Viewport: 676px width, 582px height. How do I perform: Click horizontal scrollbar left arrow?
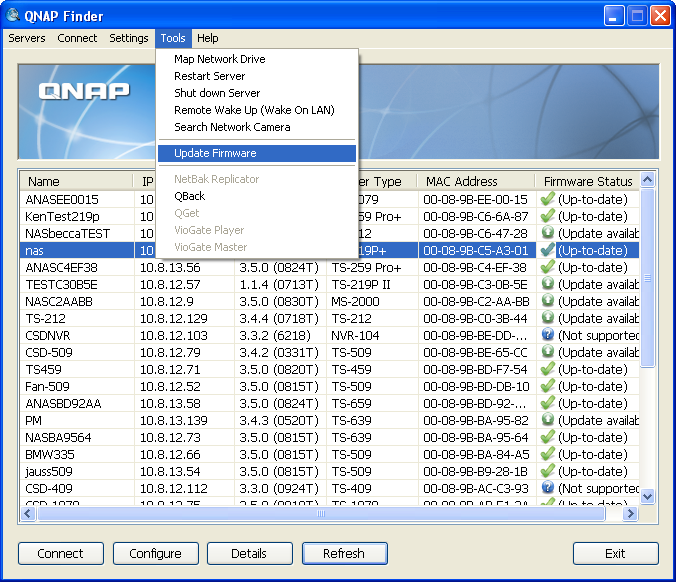point(28,513)
